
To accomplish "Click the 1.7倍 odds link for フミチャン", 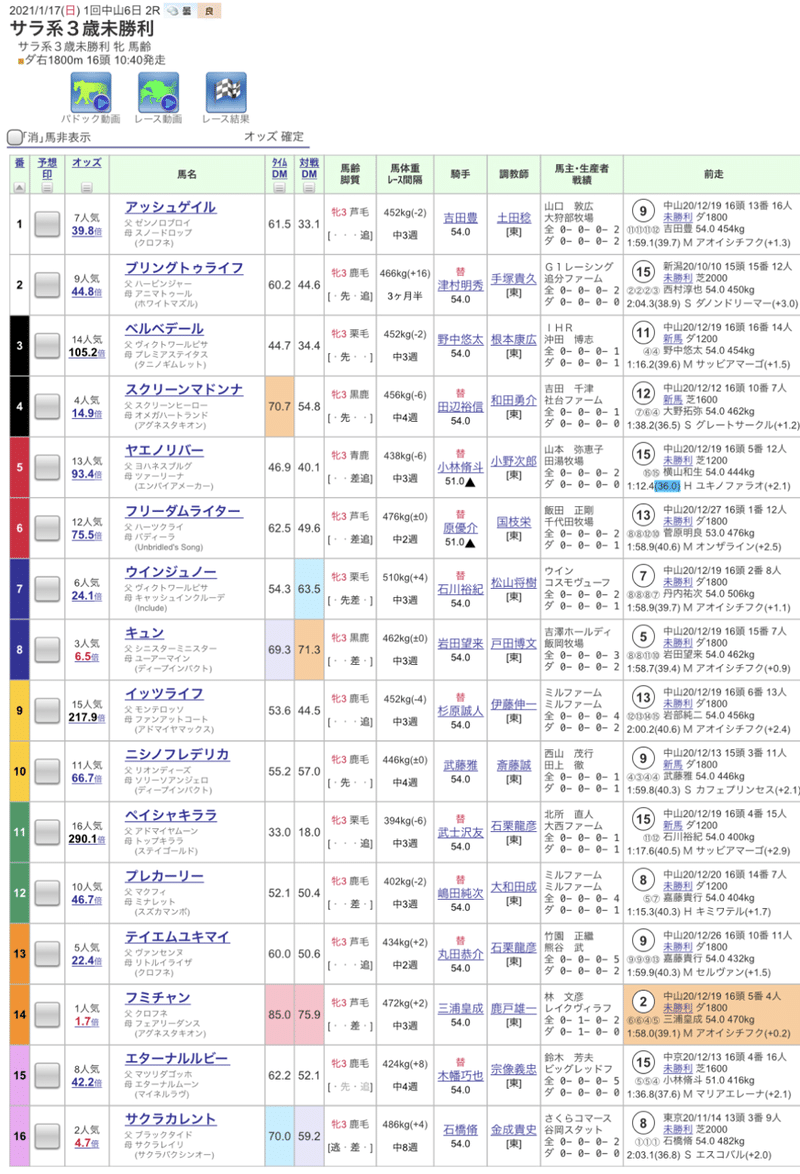I will [x=87, y=1021].
